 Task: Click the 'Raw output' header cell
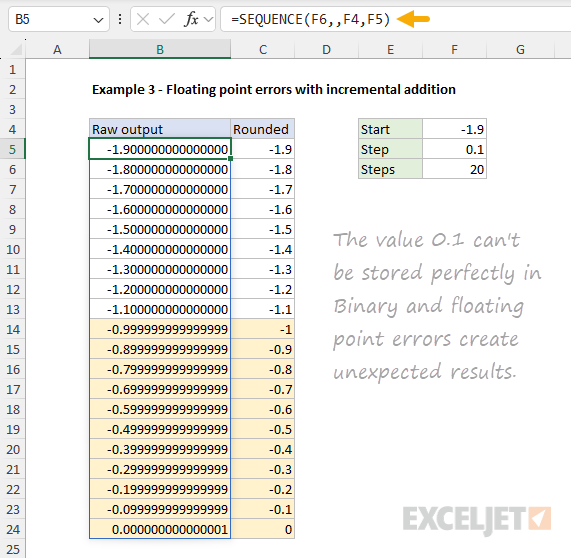pos(160,129)
